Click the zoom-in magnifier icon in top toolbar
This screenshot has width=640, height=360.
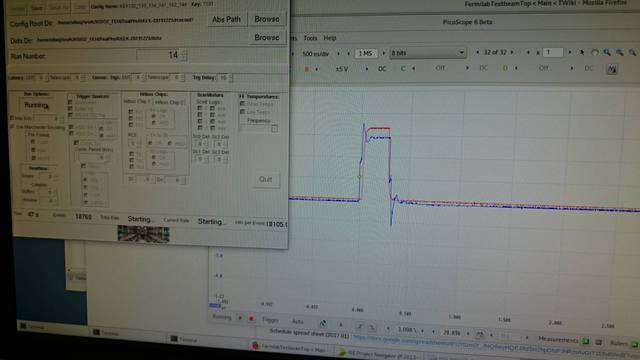coord(607,52)
